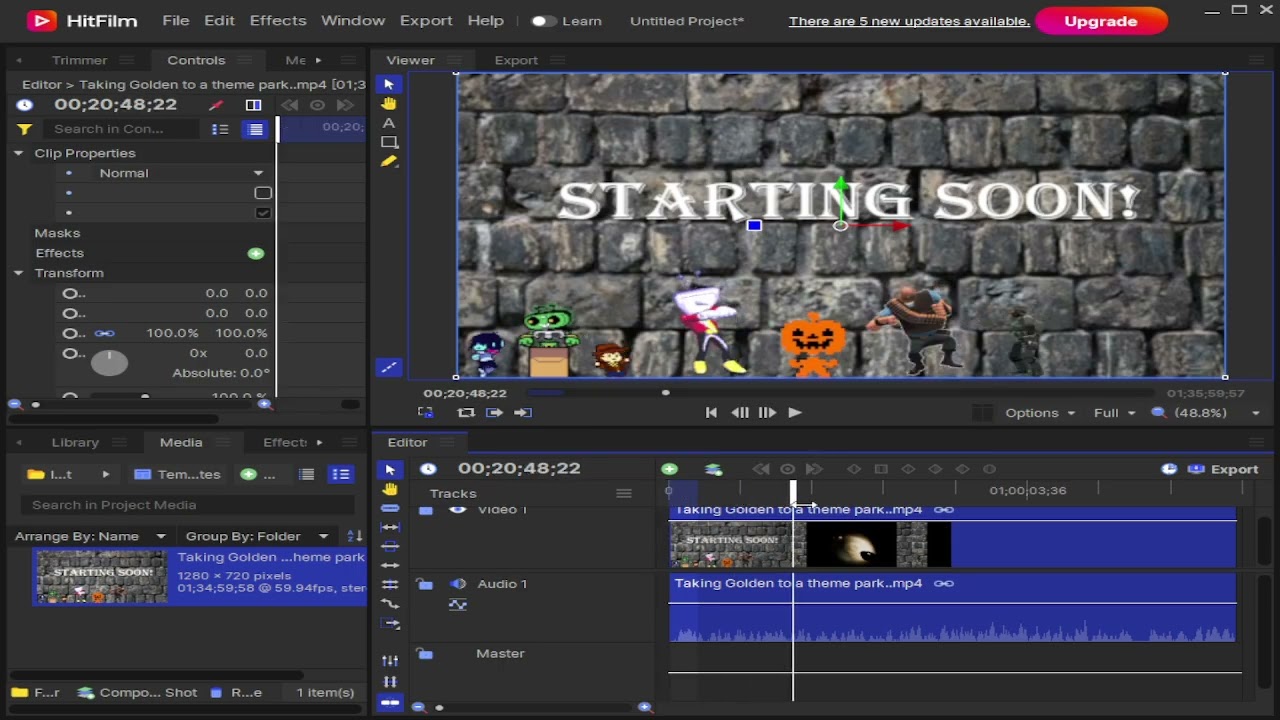Open Group By: Folder dropdown

point(257,536)
